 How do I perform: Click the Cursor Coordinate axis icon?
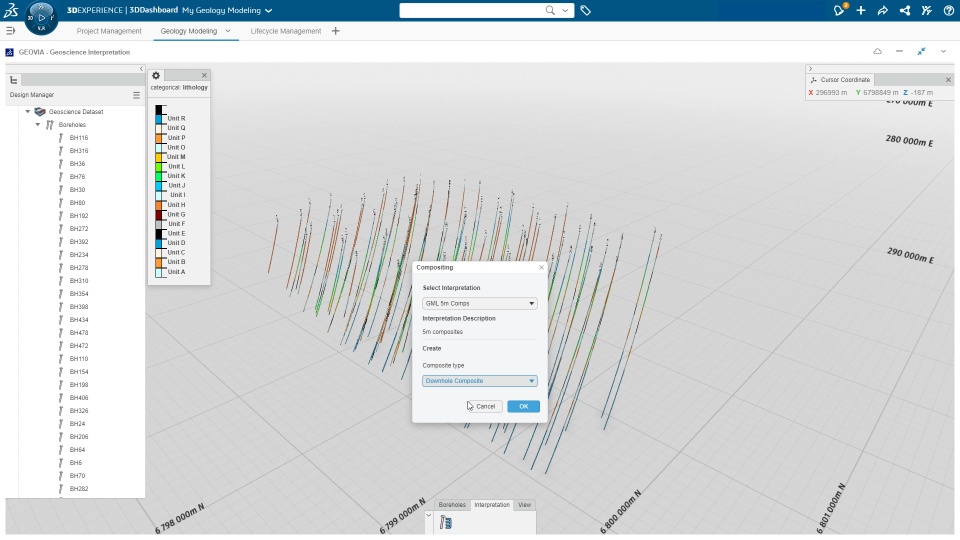[x=814, y=80]
